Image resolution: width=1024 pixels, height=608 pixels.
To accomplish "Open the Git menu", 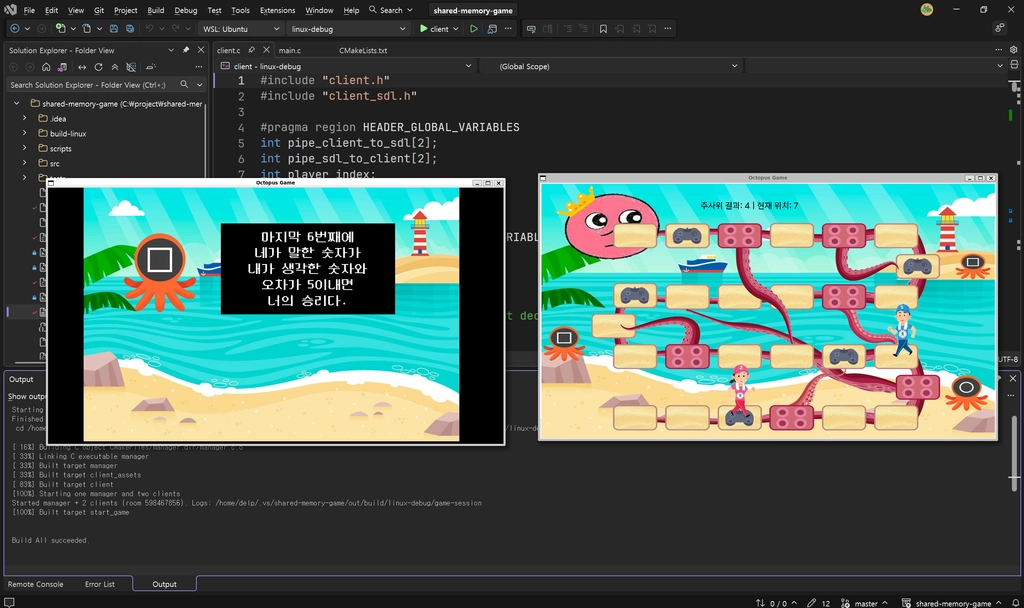I will (x=99, y=10).
